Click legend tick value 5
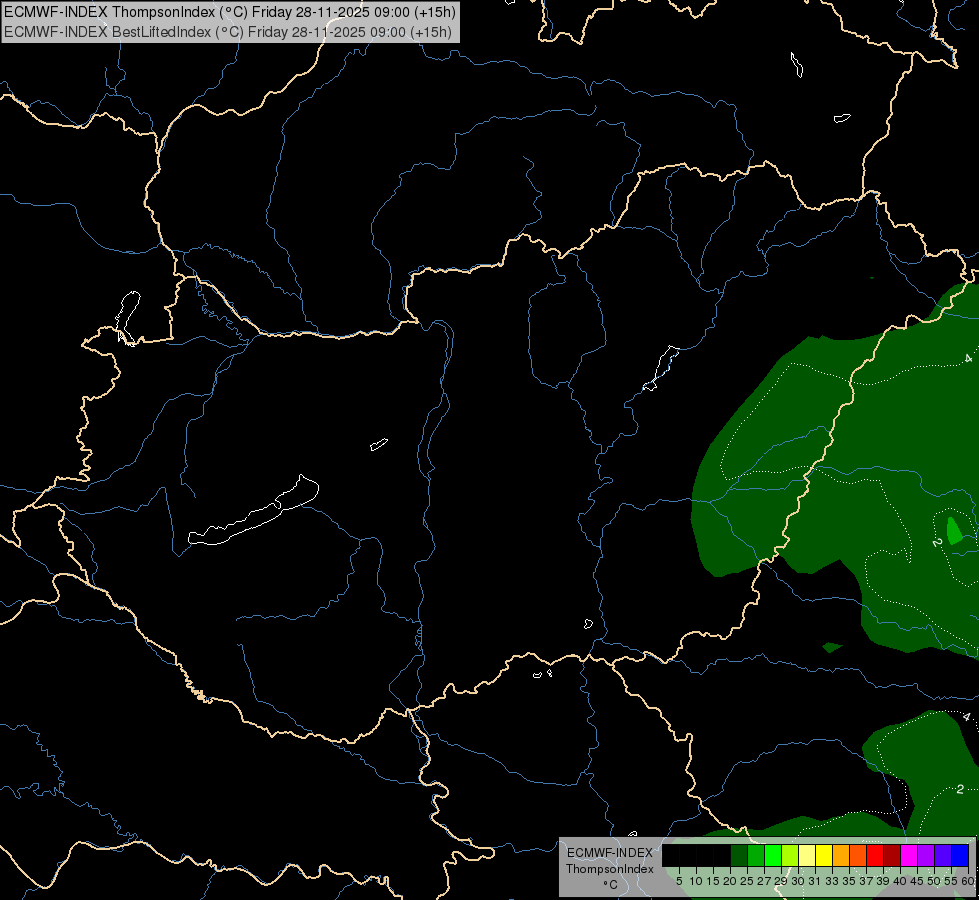Screen dimensions: 979x900 [679, 881]
